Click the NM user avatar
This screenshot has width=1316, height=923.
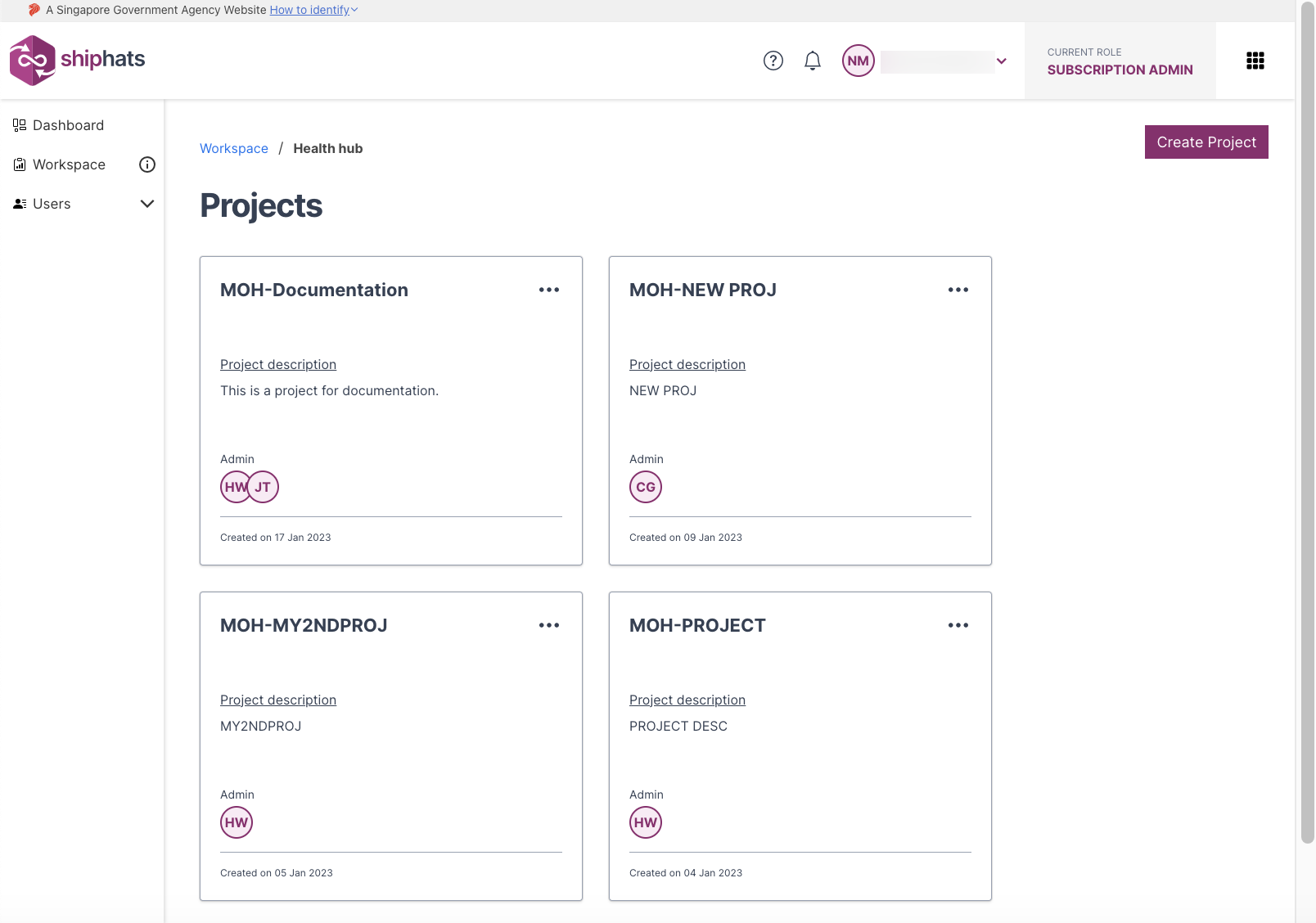[x=859, y=61]
